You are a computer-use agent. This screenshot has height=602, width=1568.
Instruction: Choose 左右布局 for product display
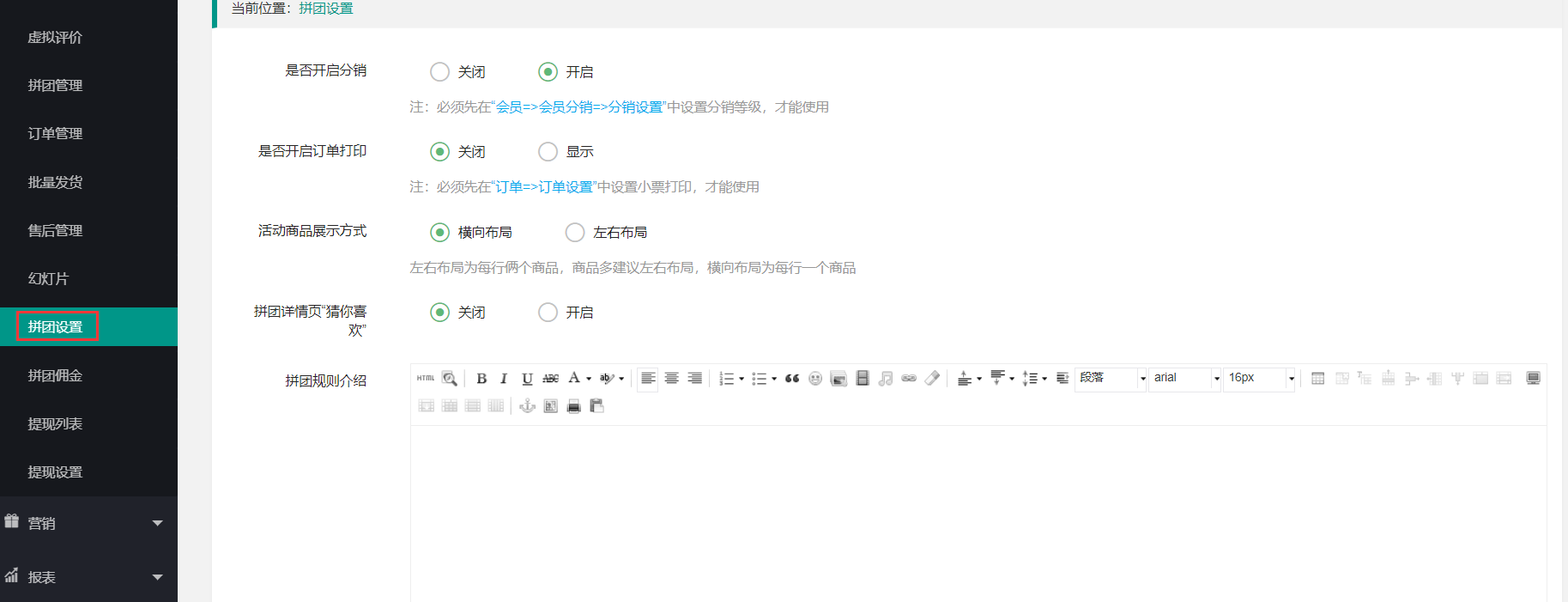click(575, 233)
